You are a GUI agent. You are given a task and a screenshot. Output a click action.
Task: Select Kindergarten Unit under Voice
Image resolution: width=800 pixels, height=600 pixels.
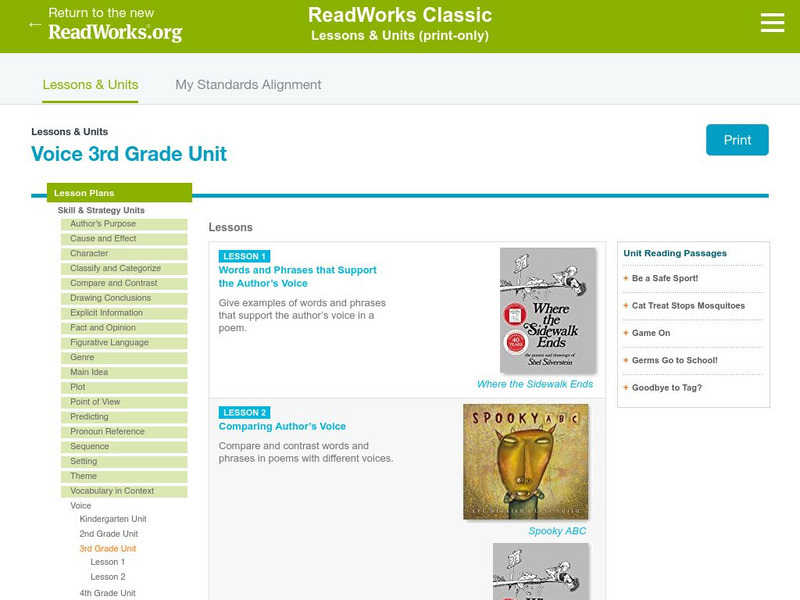113,519
